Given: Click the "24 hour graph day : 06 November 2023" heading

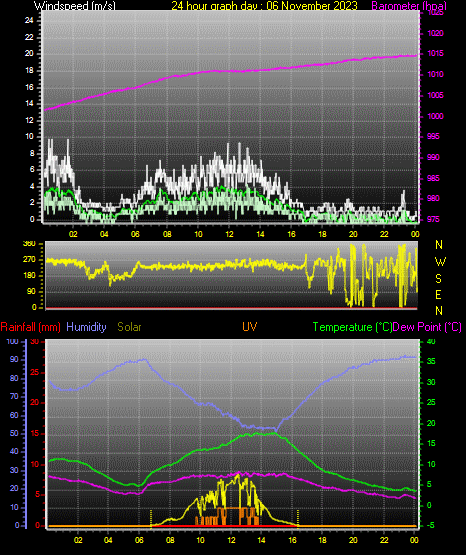Looking at the screenshot, I should point(264,6).
